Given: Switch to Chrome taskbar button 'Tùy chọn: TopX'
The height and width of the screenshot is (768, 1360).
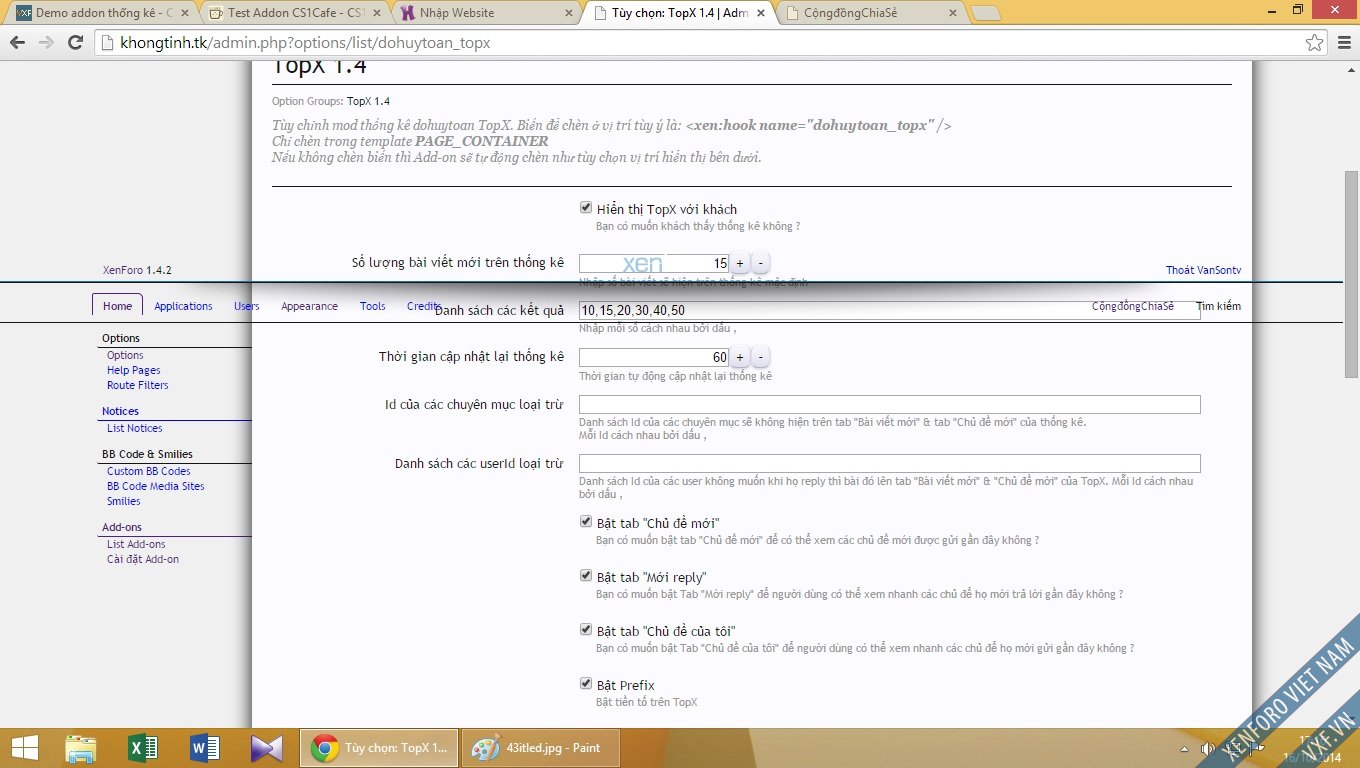Looking at the screenshot, I should 380,748.
